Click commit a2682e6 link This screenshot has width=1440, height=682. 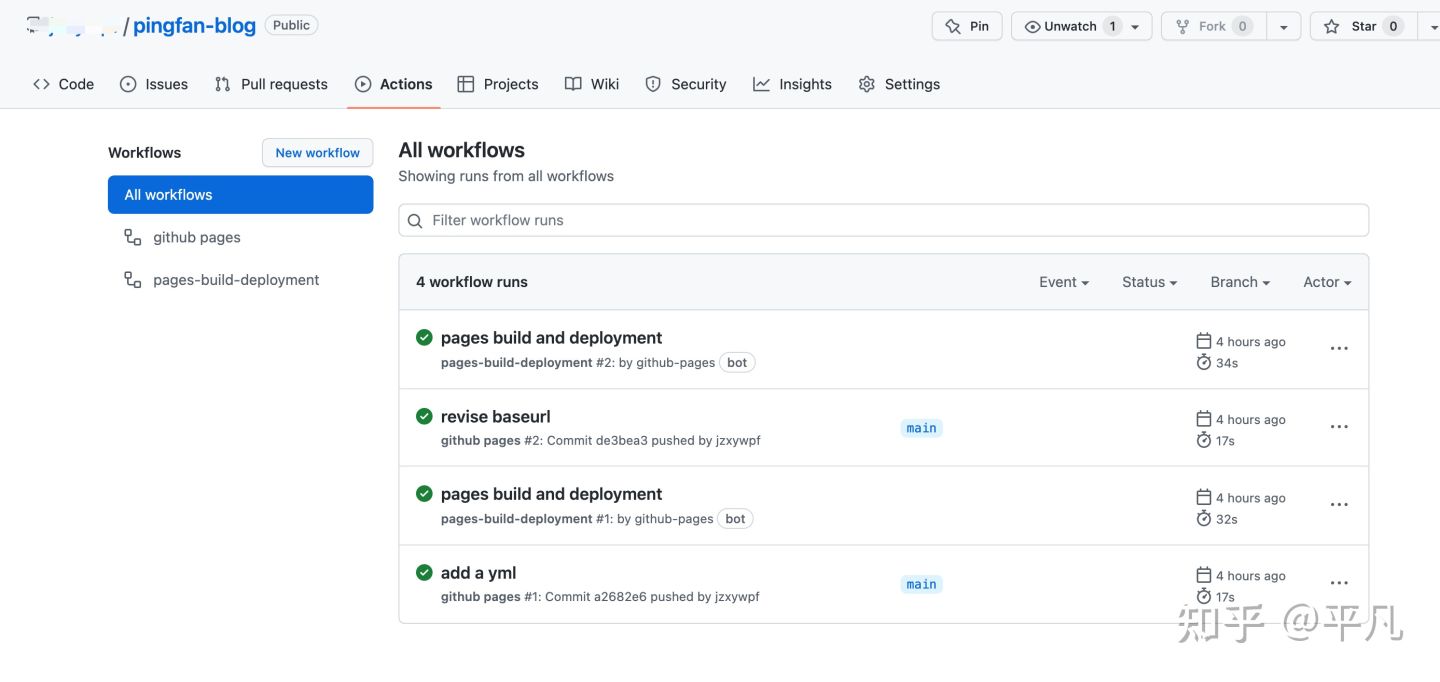click(x=620, y=597)
